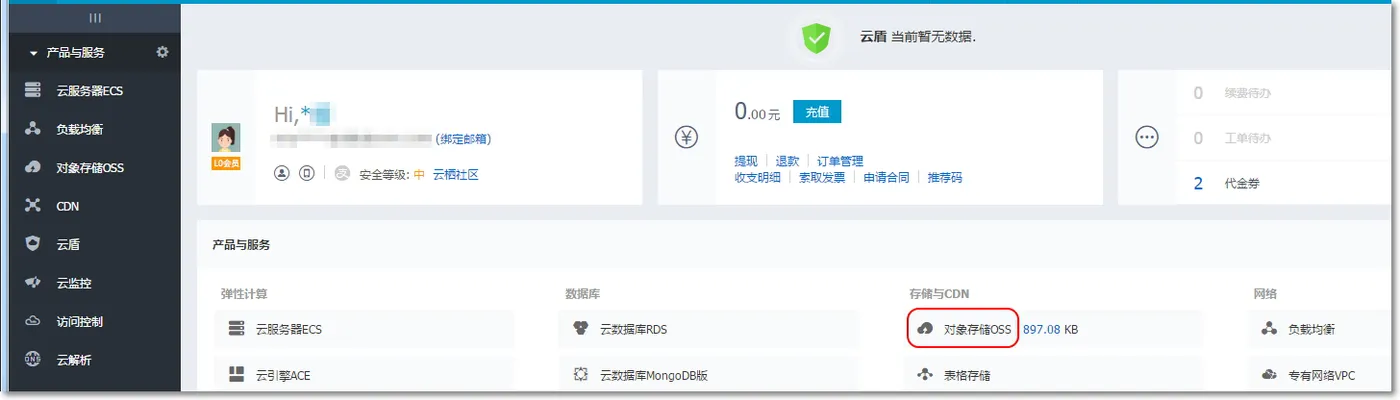Click the user avatar picture
The image size is (1400, 400).
[x=226, y=139]
